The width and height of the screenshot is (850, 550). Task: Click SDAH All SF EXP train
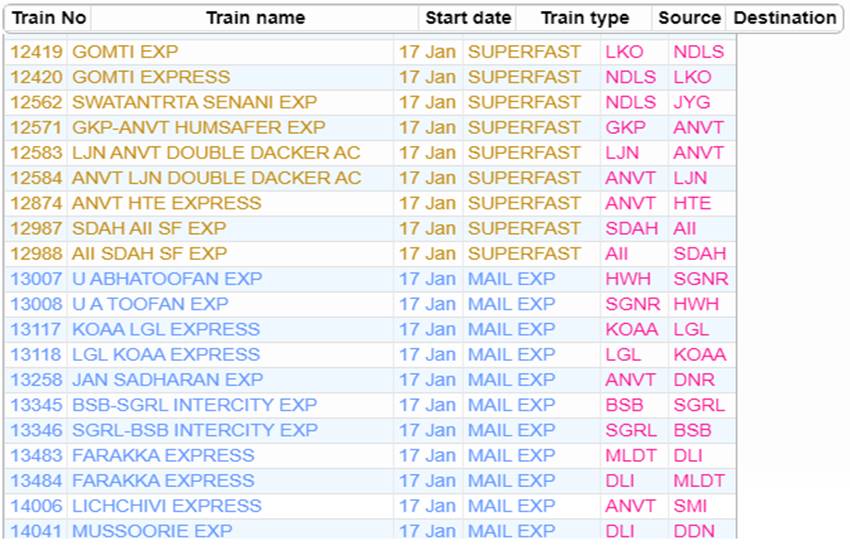149,228
